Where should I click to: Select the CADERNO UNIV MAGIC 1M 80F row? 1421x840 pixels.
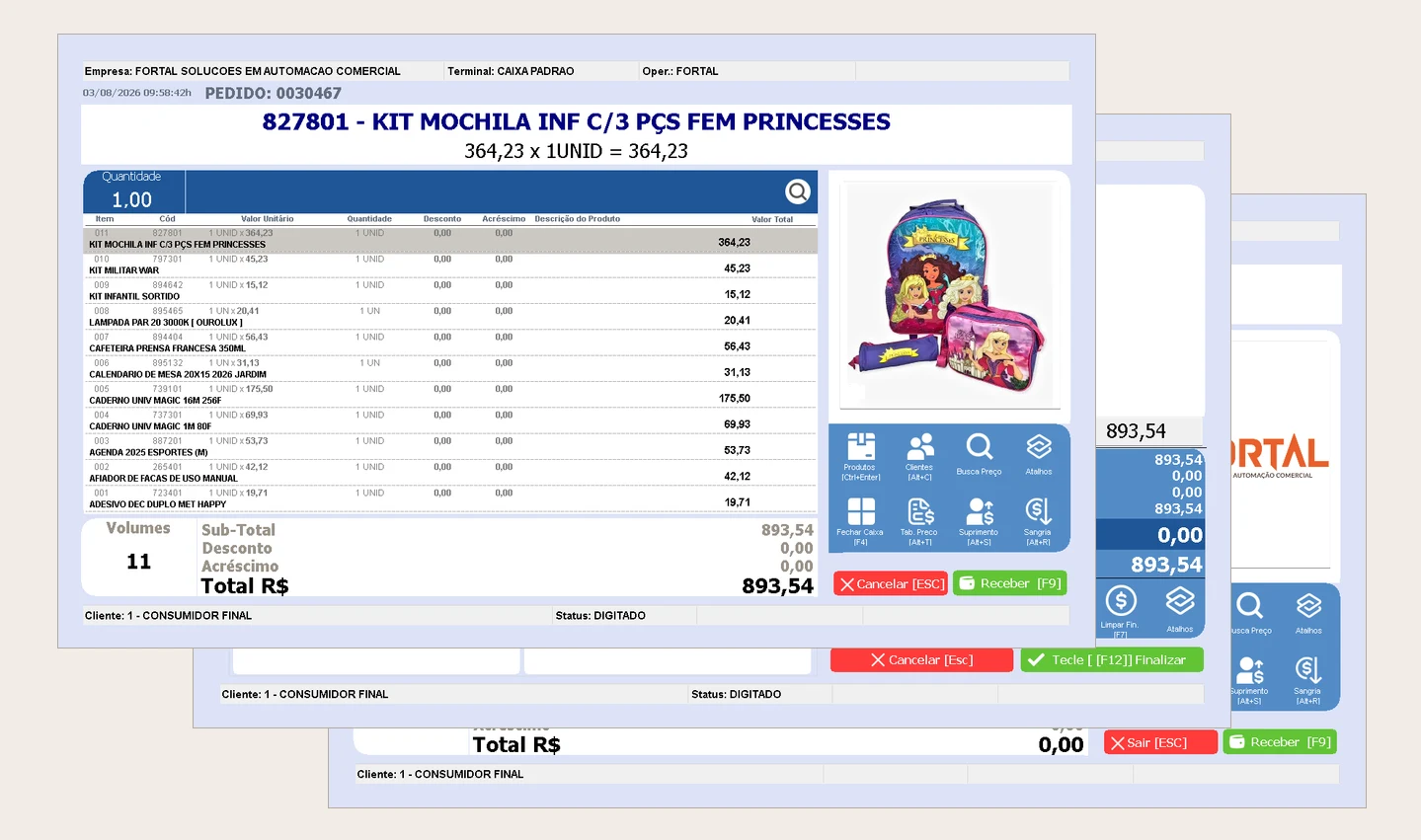(x=450, y=420)
